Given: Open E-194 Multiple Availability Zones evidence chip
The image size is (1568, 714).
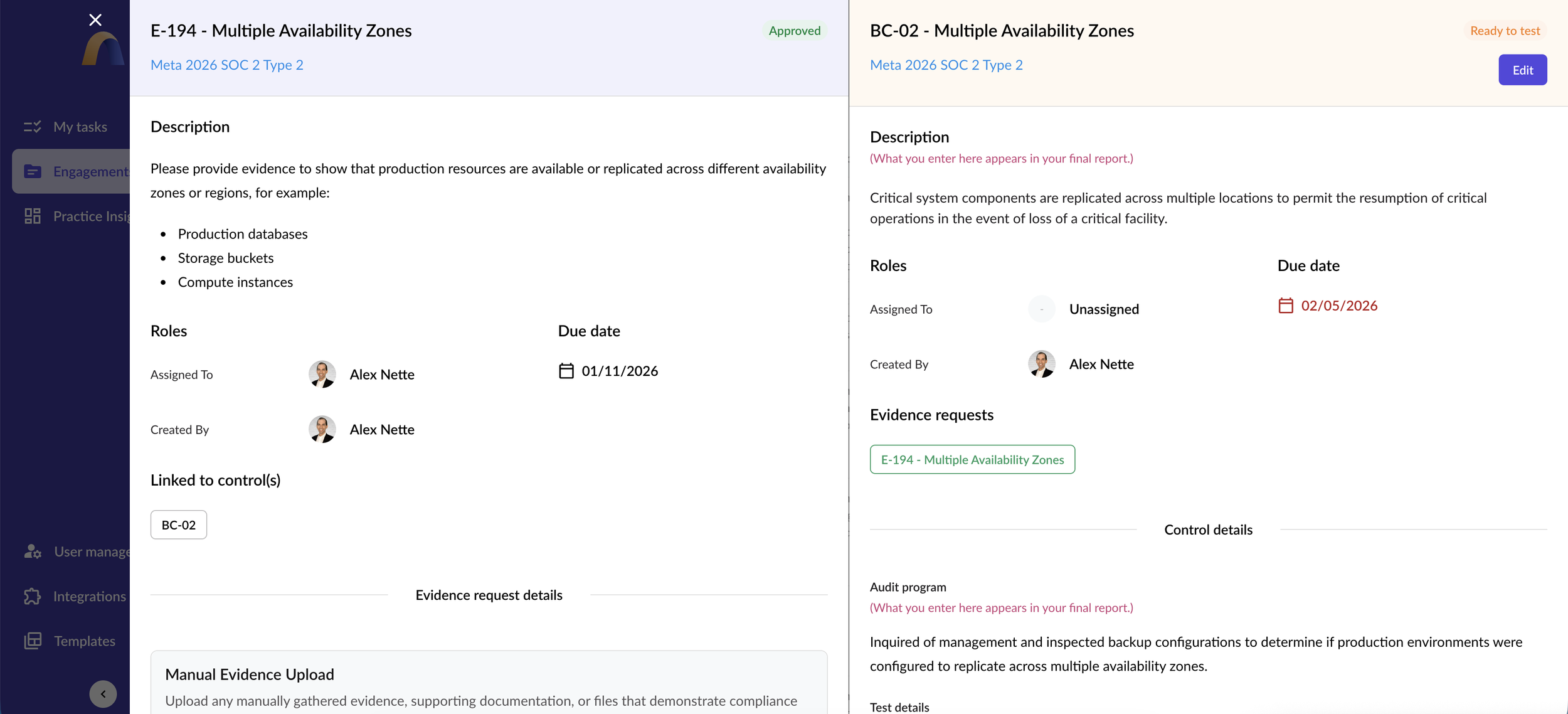Looking at the screenshot, I should pos(972,459).
